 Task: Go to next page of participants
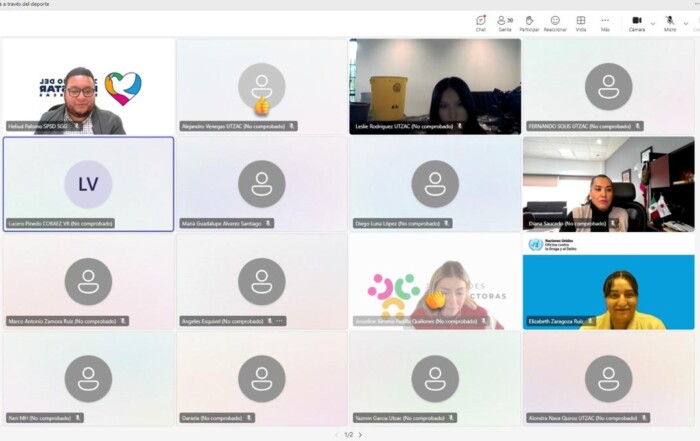(x=360, y=435)
